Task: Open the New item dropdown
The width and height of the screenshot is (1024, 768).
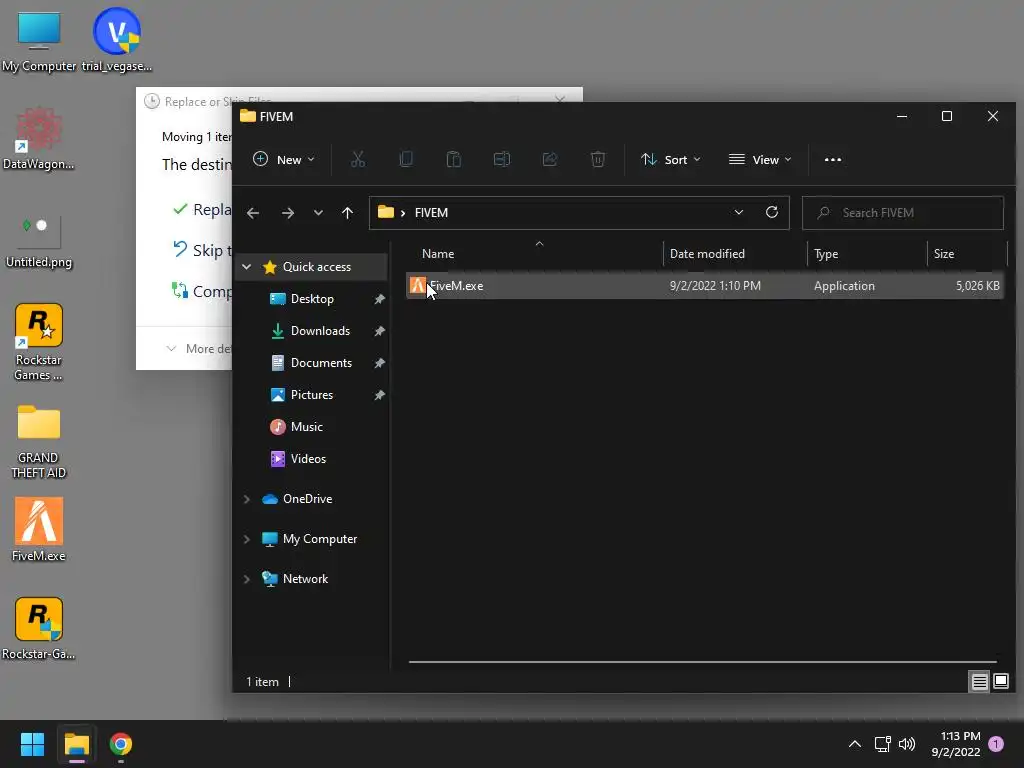Action: tap(283, 159)
